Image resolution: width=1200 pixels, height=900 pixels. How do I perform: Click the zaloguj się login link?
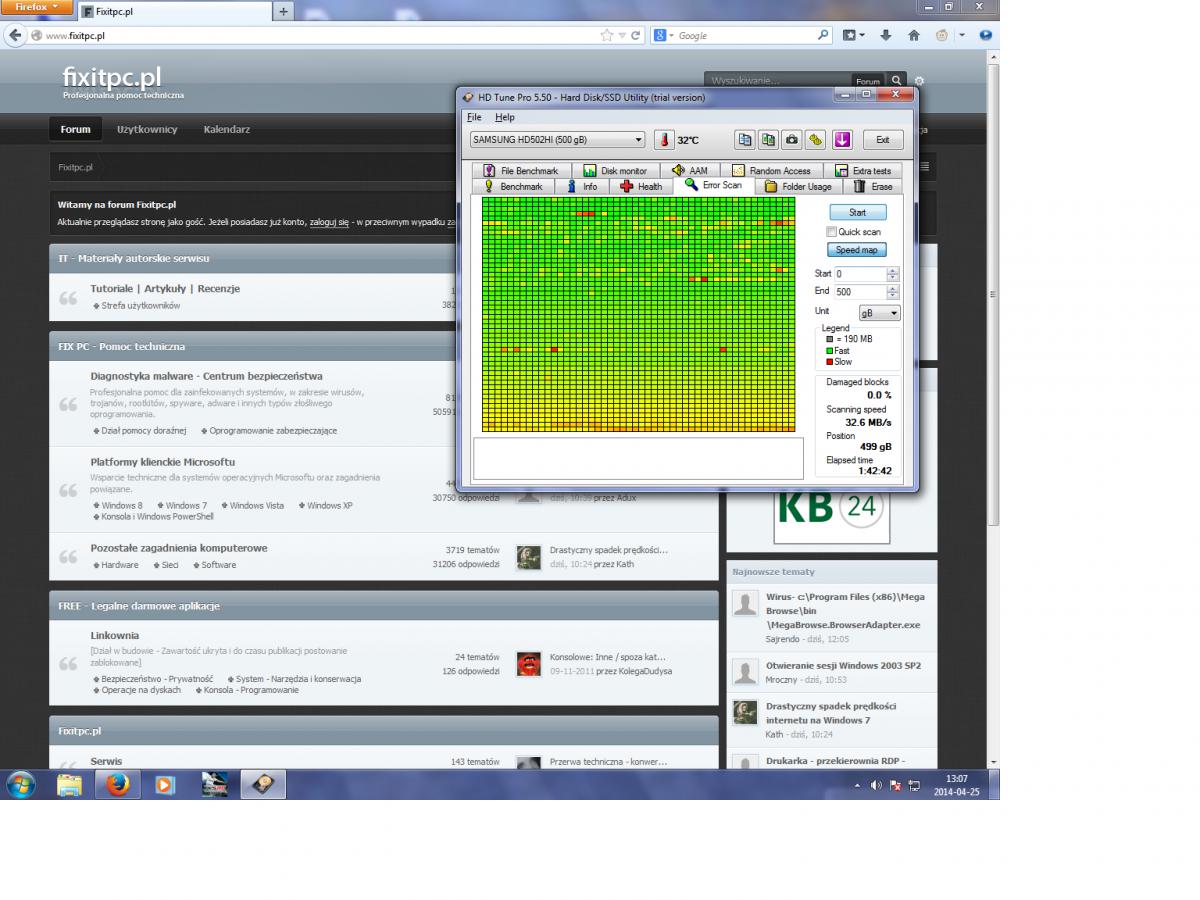[329, 221]
